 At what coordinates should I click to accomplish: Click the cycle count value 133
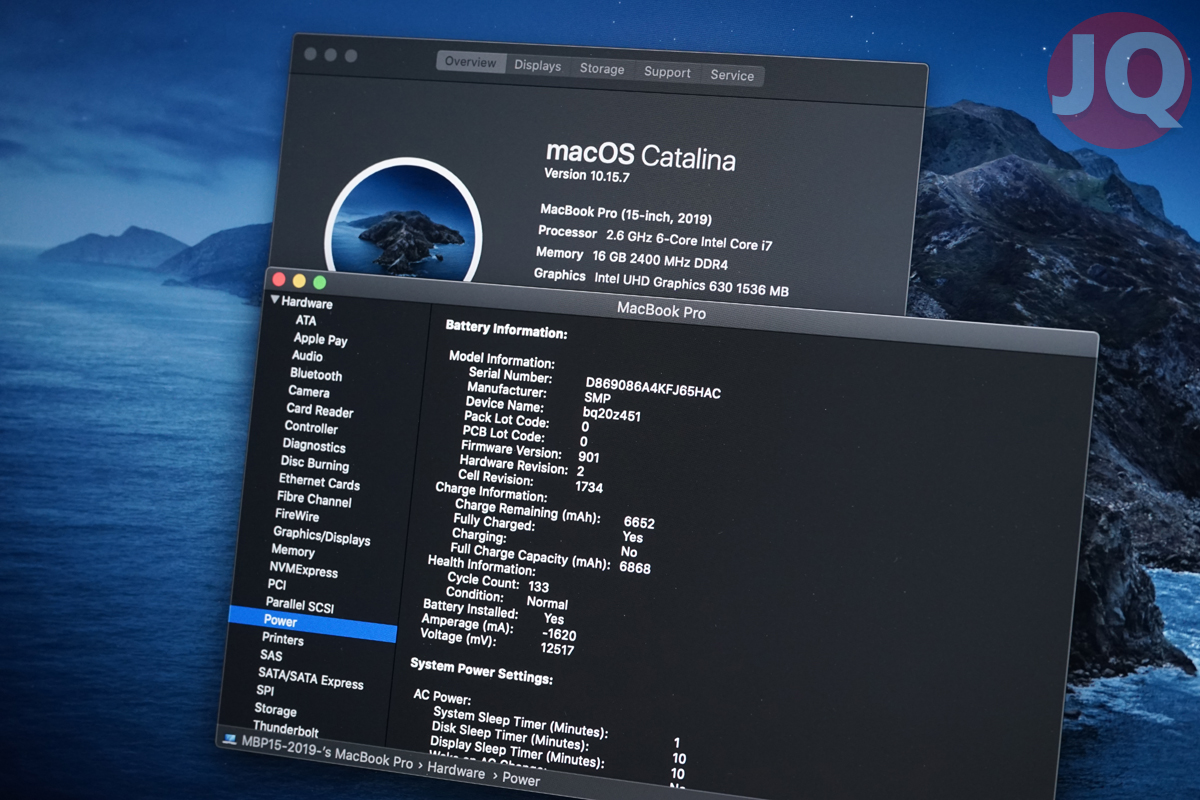(539, 586)
